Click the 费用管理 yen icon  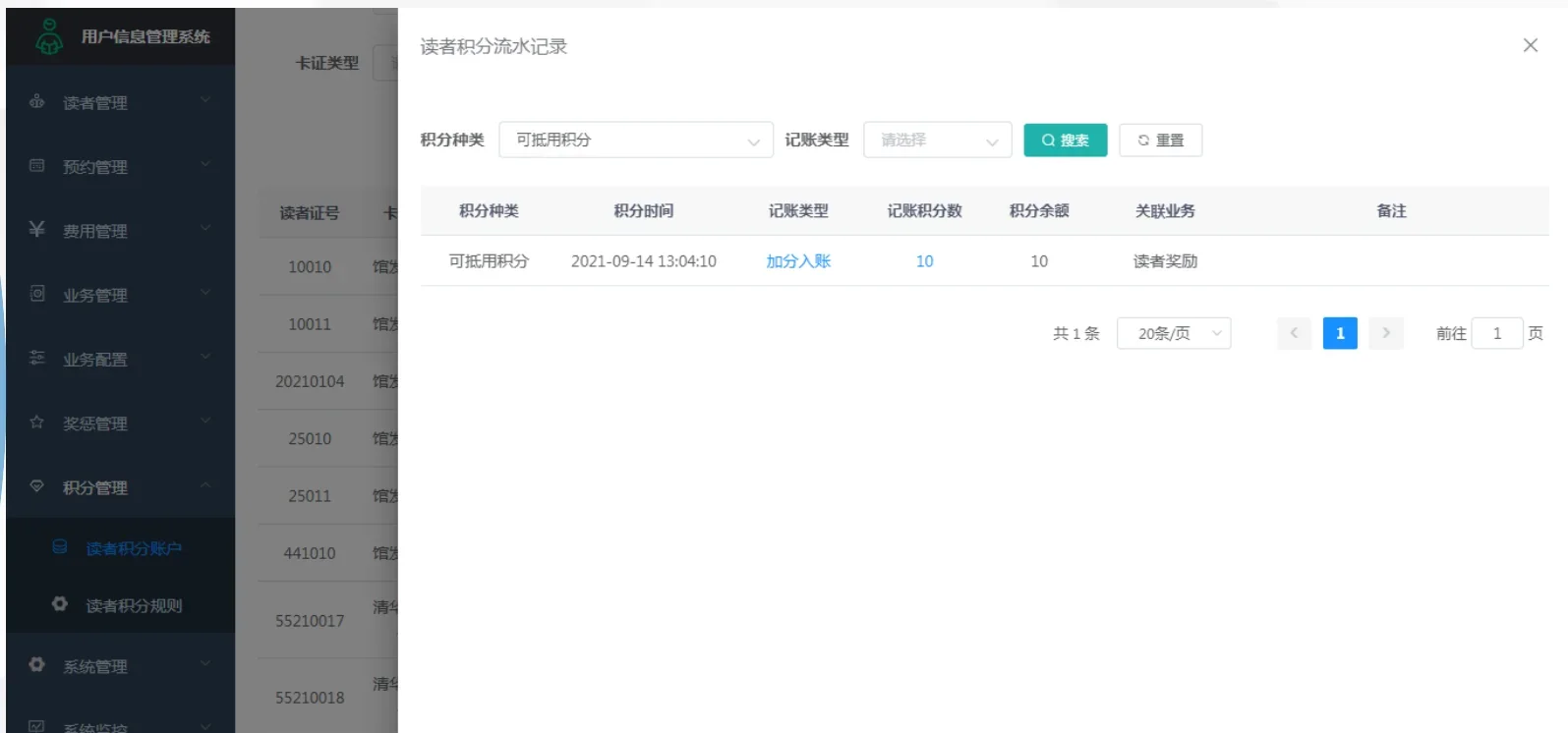37,229
